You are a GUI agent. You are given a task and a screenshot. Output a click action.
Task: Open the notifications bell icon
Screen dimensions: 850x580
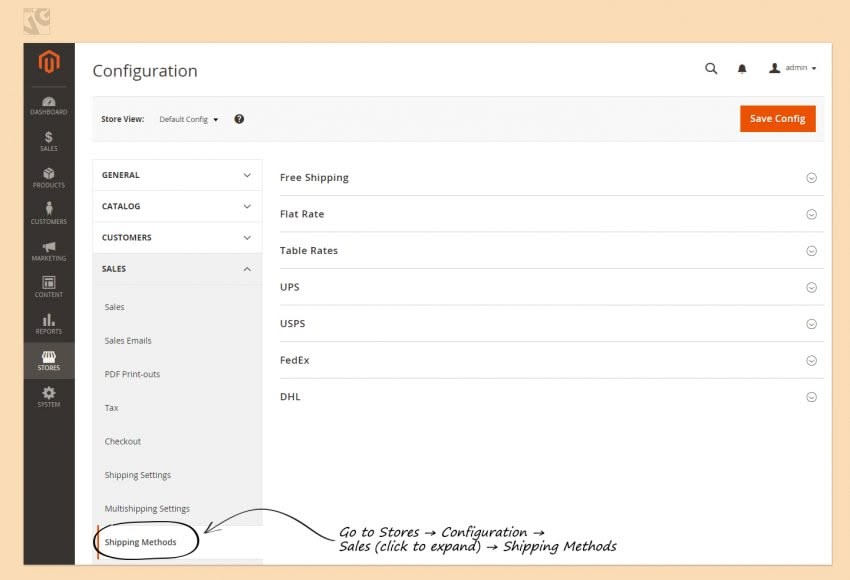(x=742, y=68)
